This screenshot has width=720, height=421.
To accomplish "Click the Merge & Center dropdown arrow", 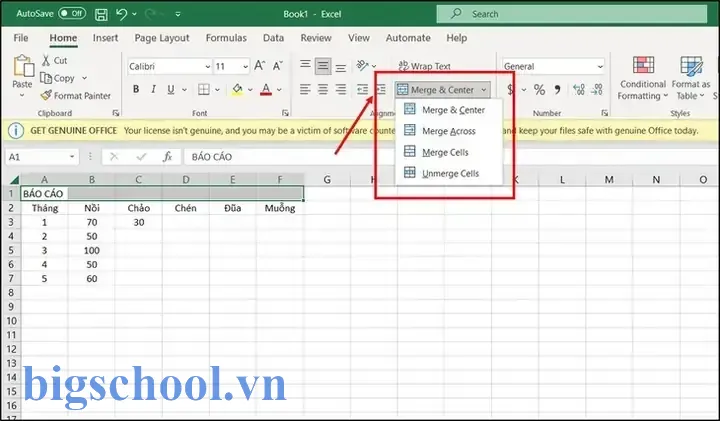I will point(484,90).
